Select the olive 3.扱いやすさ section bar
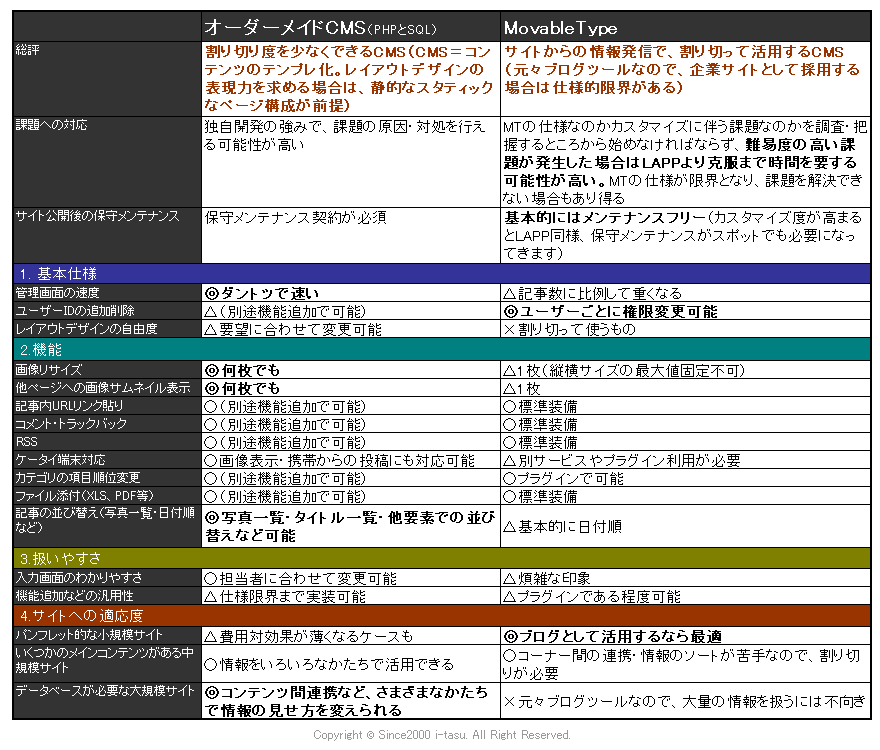Image resolution: width=880 pixels, height=750 pixels. pyautogui.click(x=440, y=557)
